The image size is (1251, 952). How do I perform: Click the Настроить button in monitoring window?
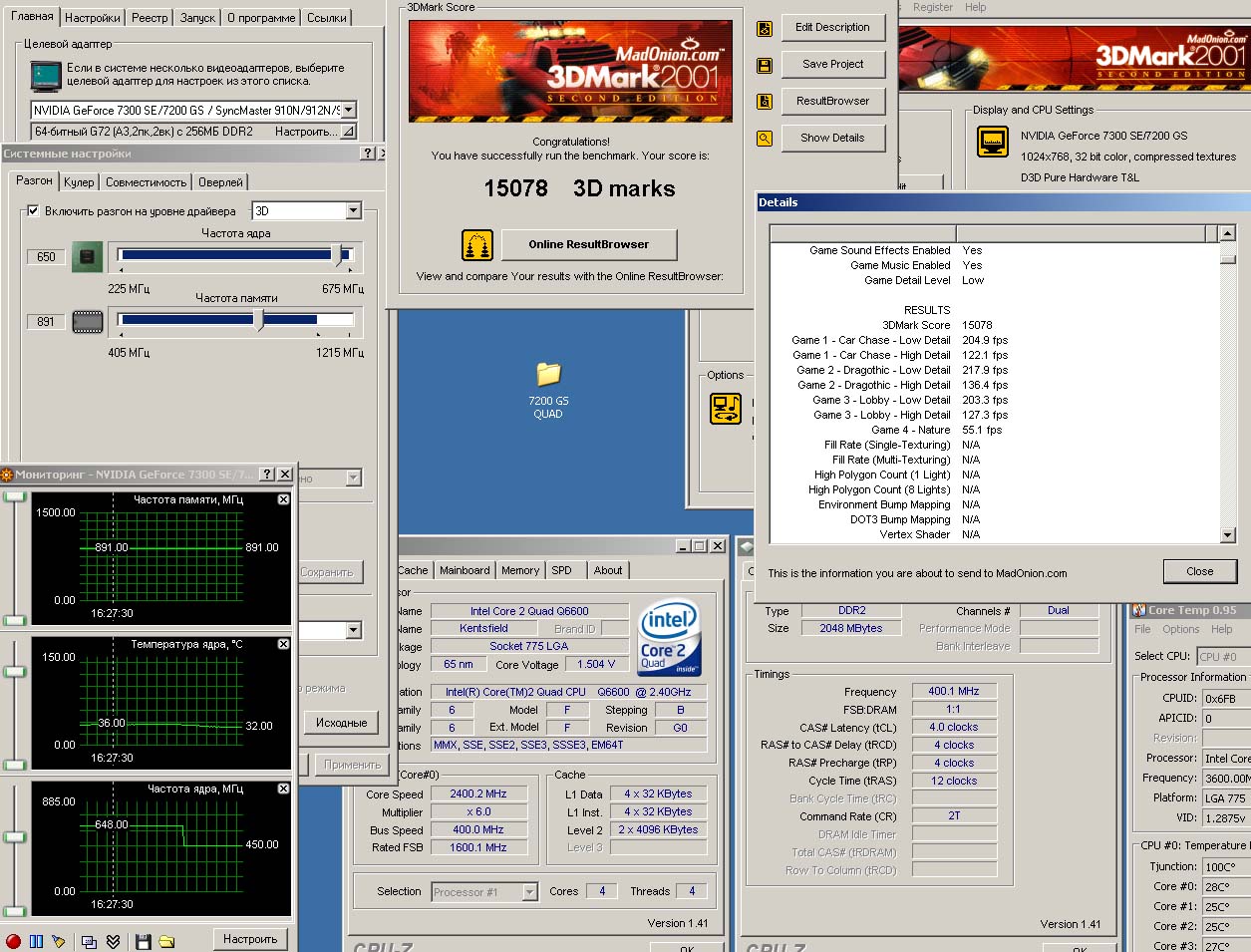tap(250, 939)
